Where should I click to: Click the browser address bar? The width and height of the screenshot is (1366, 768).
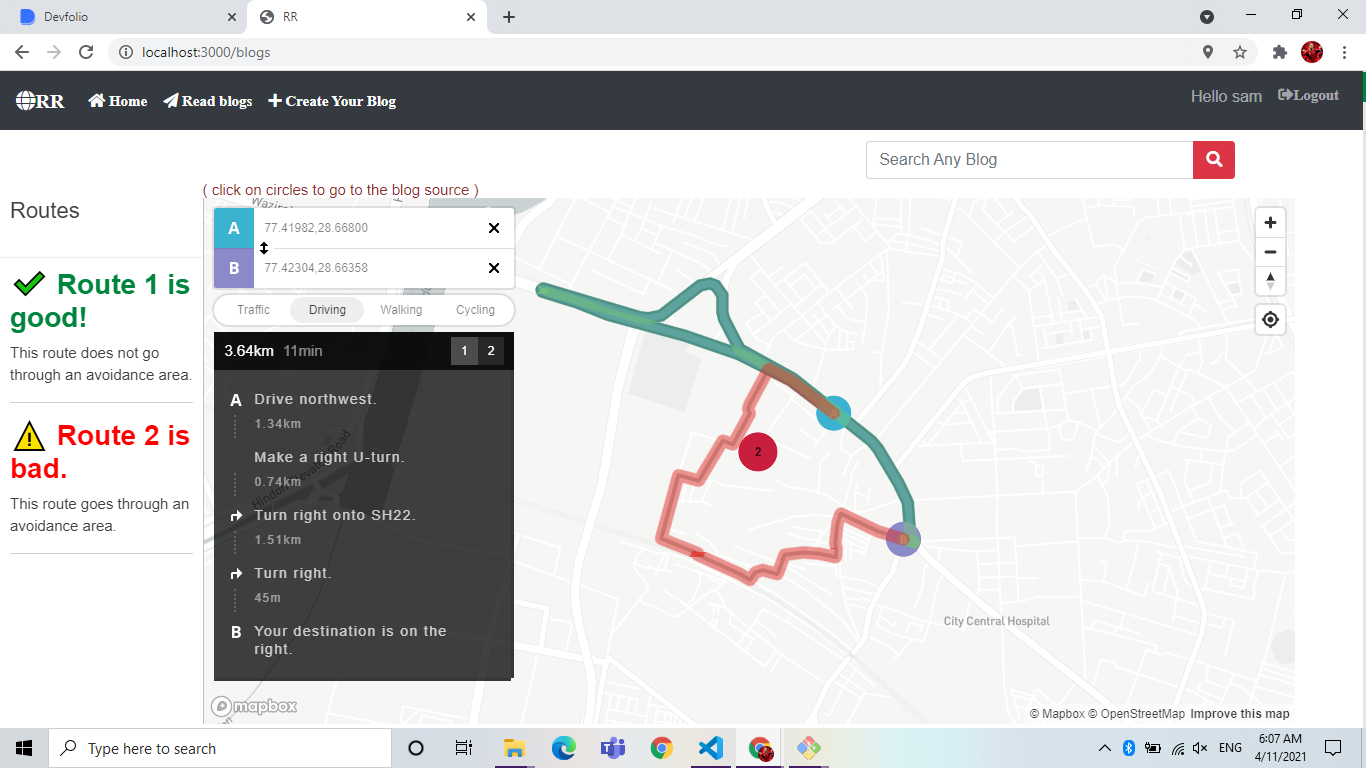pos(650,52)
